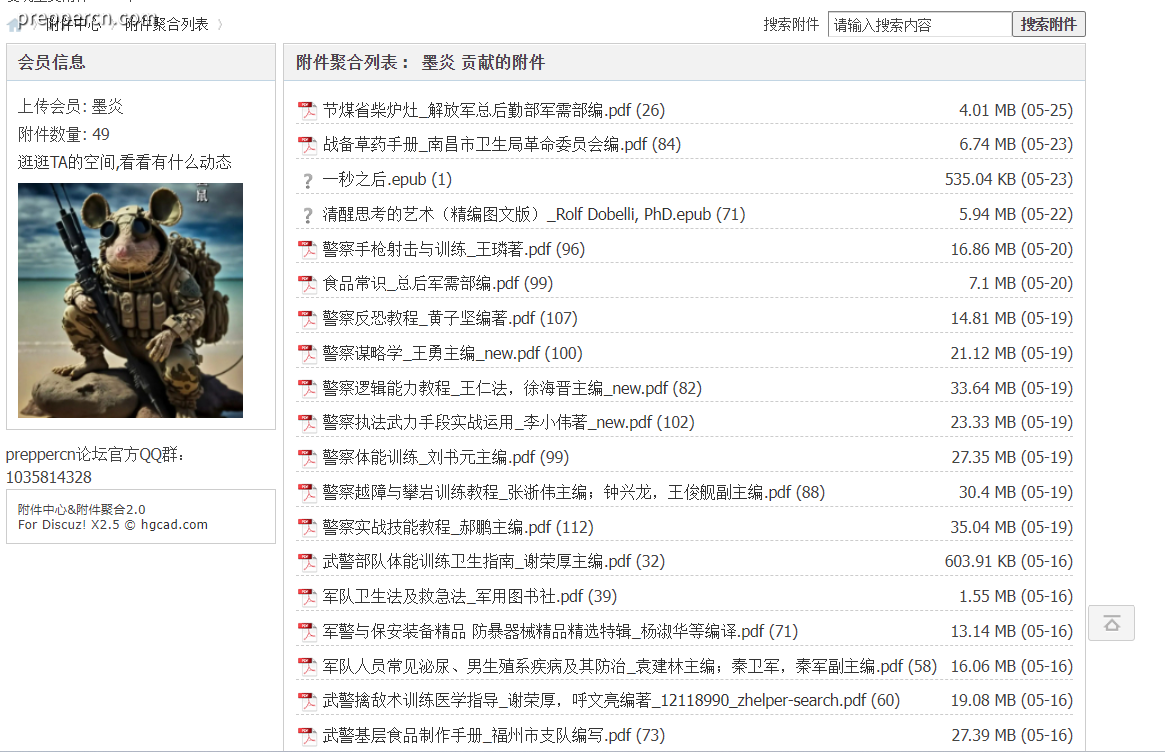
Task: Click 墨炎 in the list heading
Action: [438, 62]
